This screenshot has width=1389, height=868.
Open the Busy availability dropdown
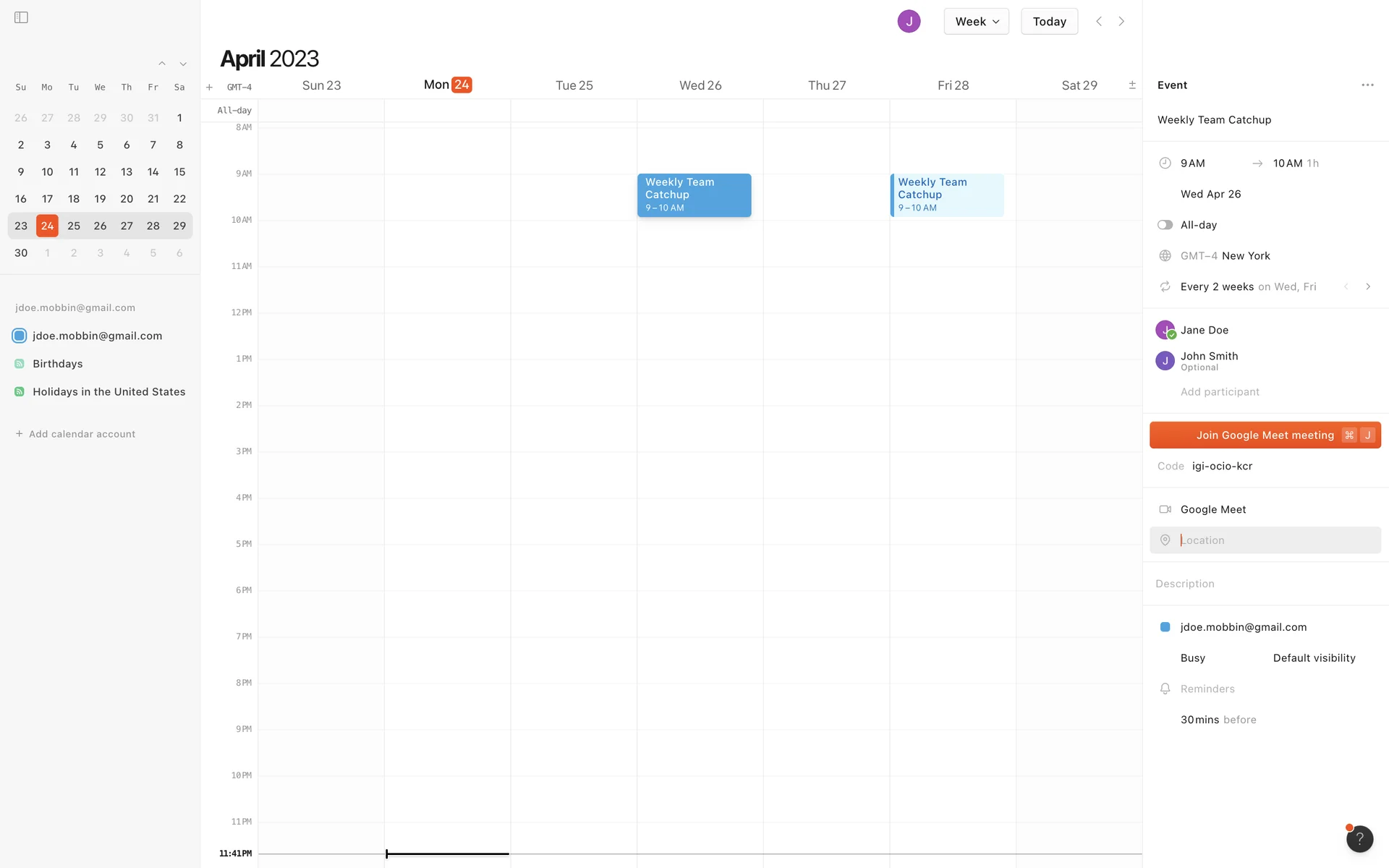click(x=1192, y=658)
